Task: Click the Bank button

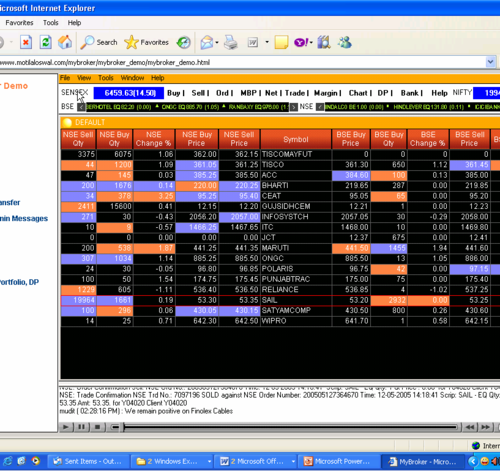Action: point(410,93)
